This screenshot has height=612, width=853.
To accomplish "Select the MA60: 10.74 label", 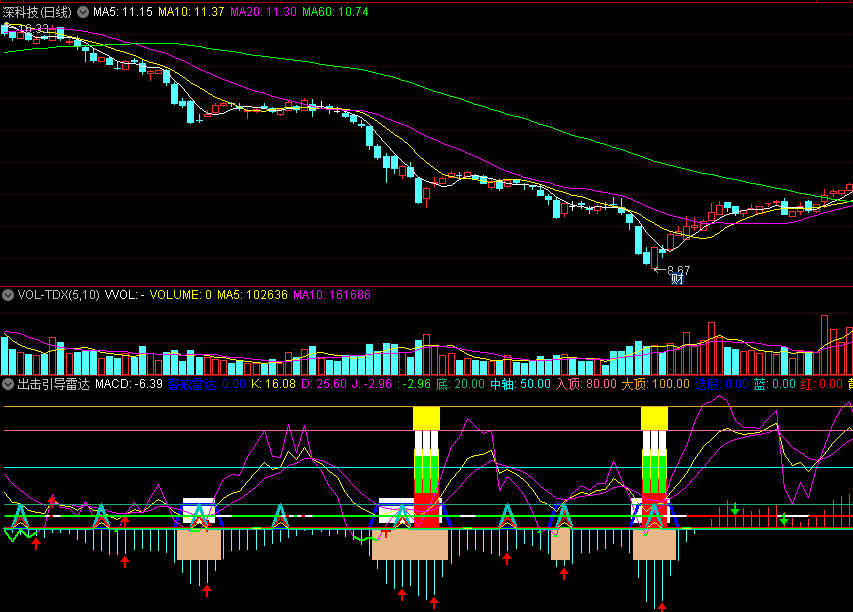I will (335, 12).
